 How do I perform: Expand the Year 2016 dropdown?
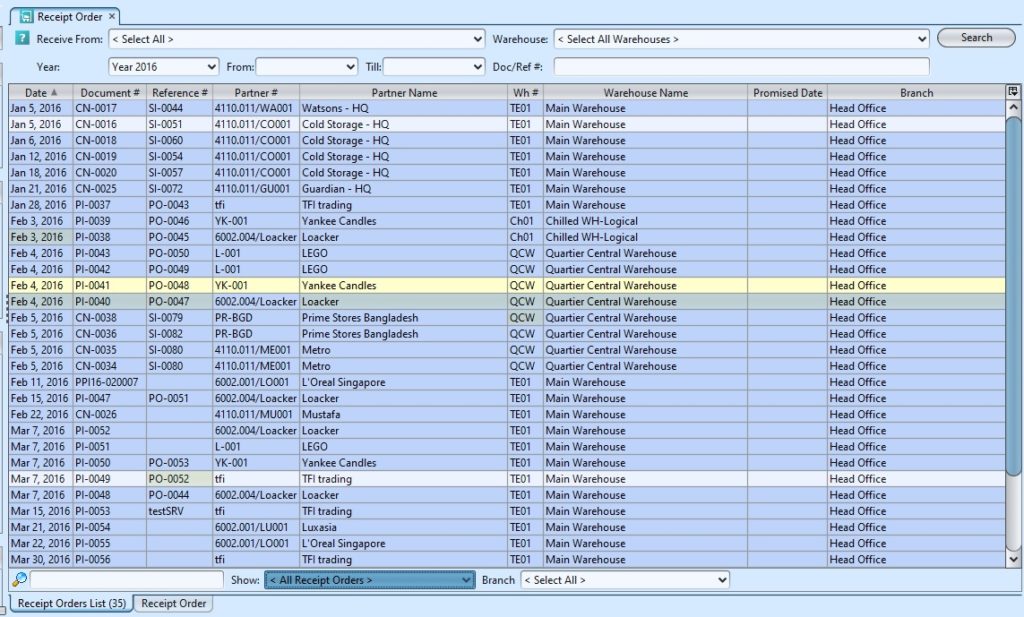163,67
